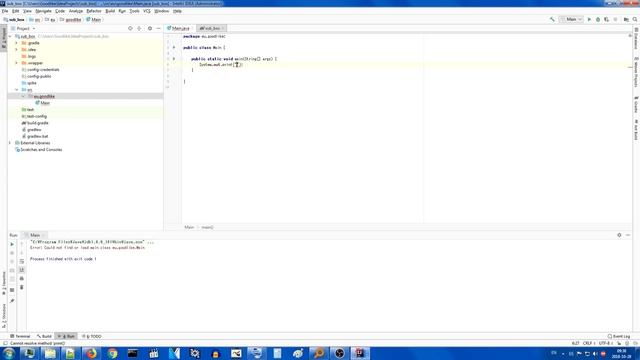Click the Build project hammer icon
Image resolution: width=640 pixels, height=360 pixels.
click(552, 19)
